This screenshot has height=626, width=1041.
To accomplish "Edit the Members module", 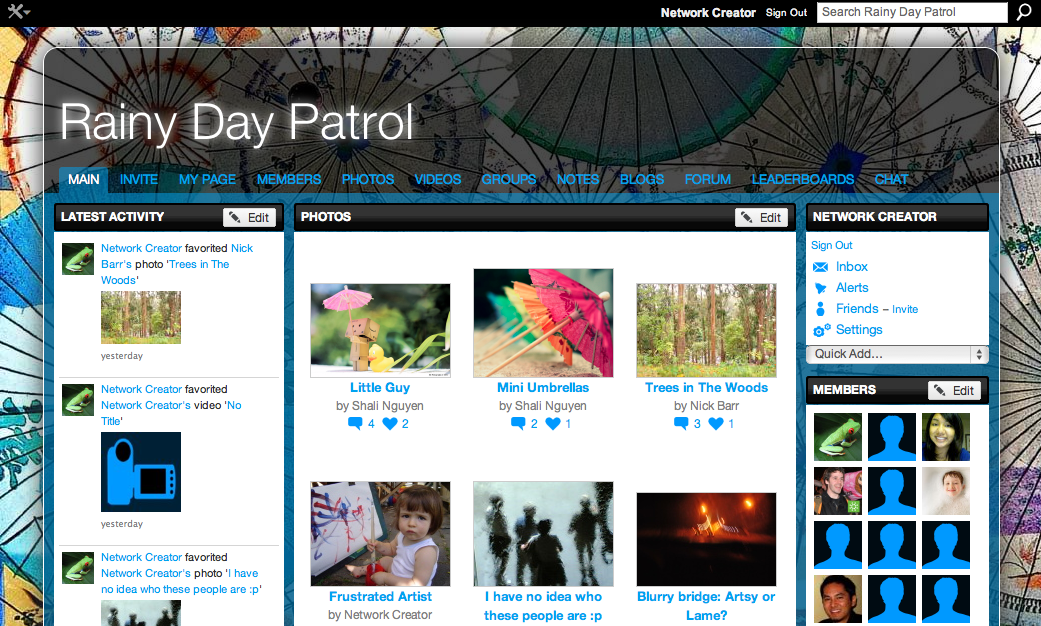I will [x=955, y=391].
